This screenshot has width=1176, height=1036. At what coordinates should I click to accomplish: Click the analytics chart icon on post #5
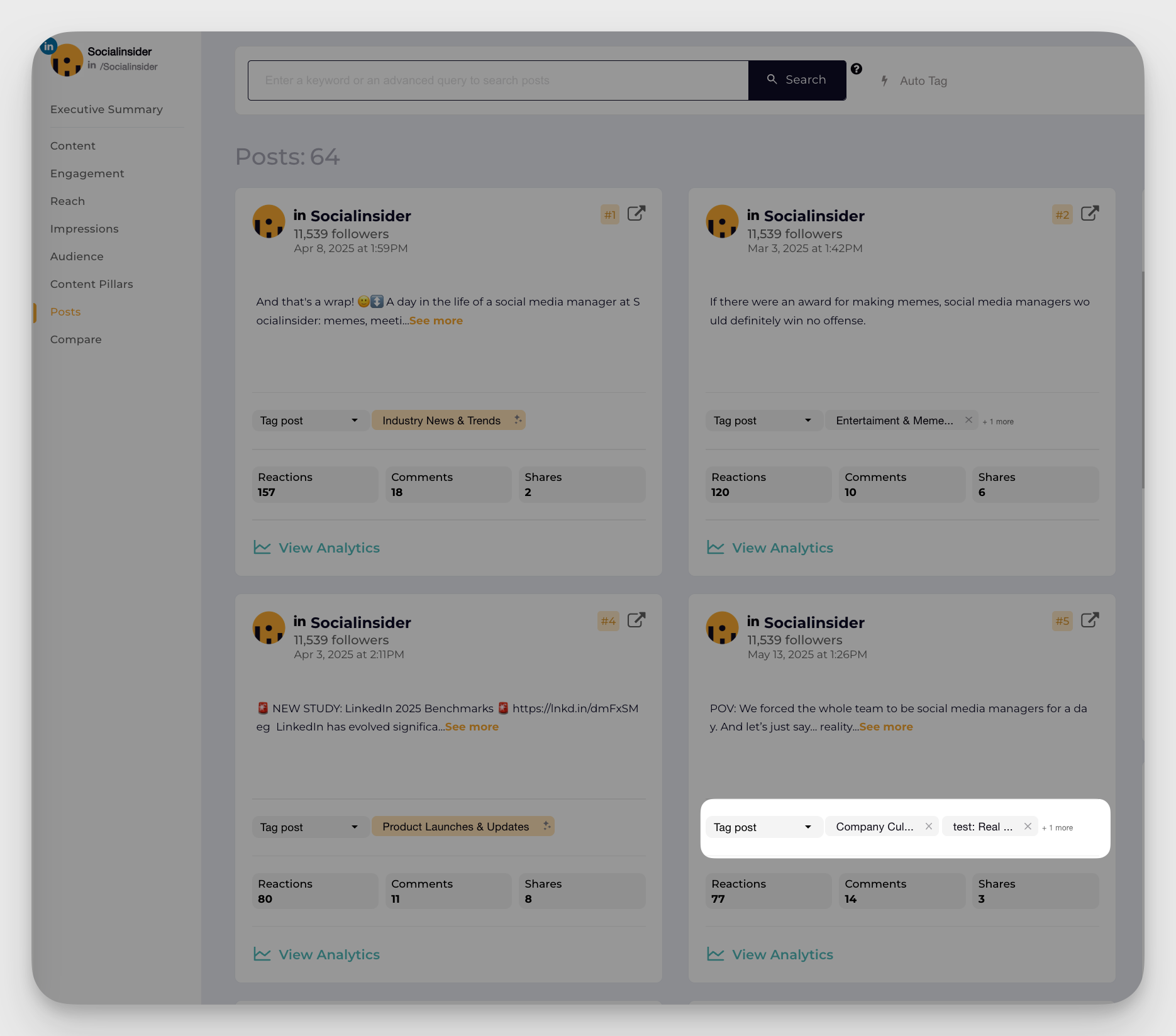716,954
